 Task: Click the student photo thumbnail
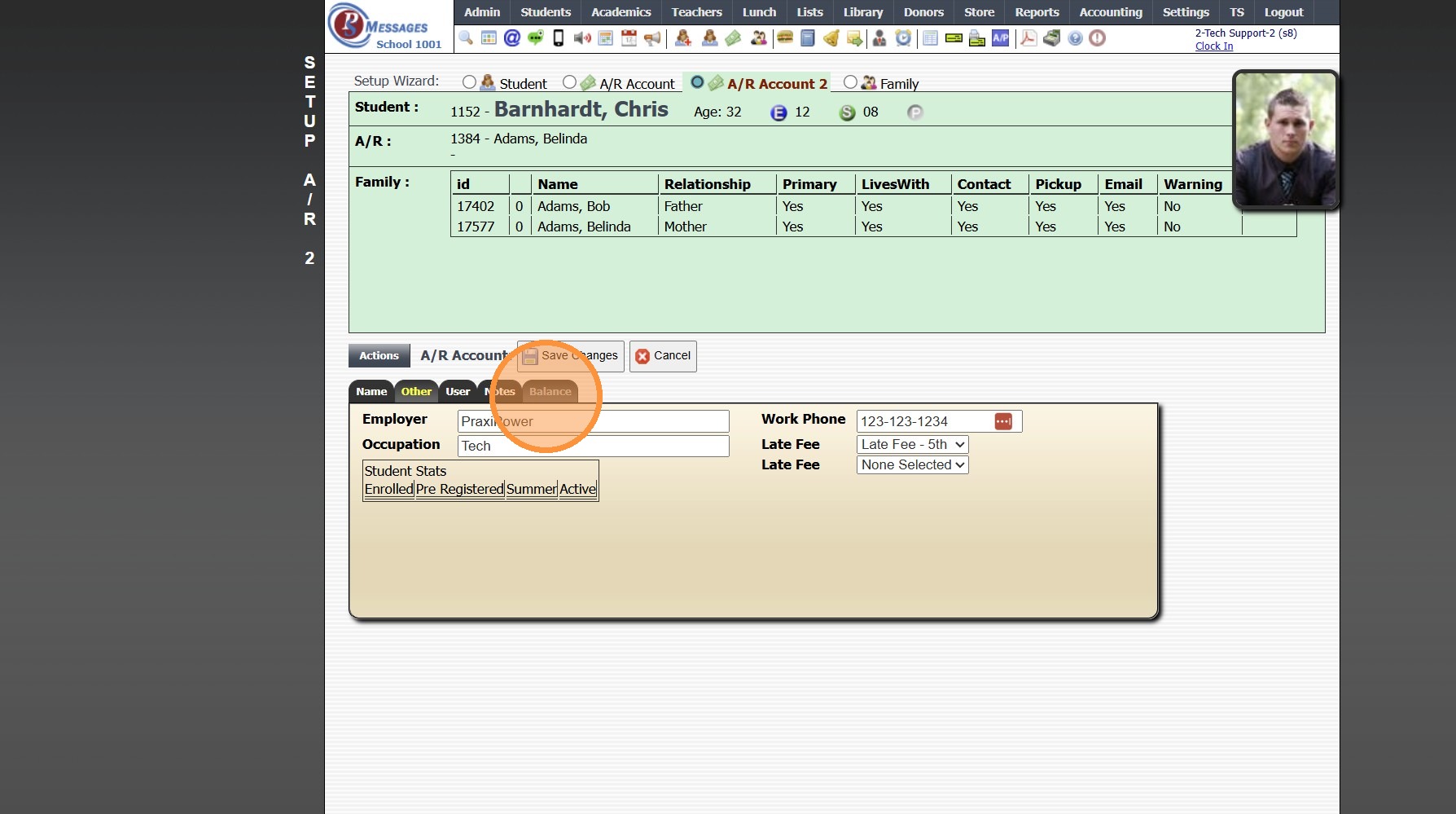click(1286, 140)
